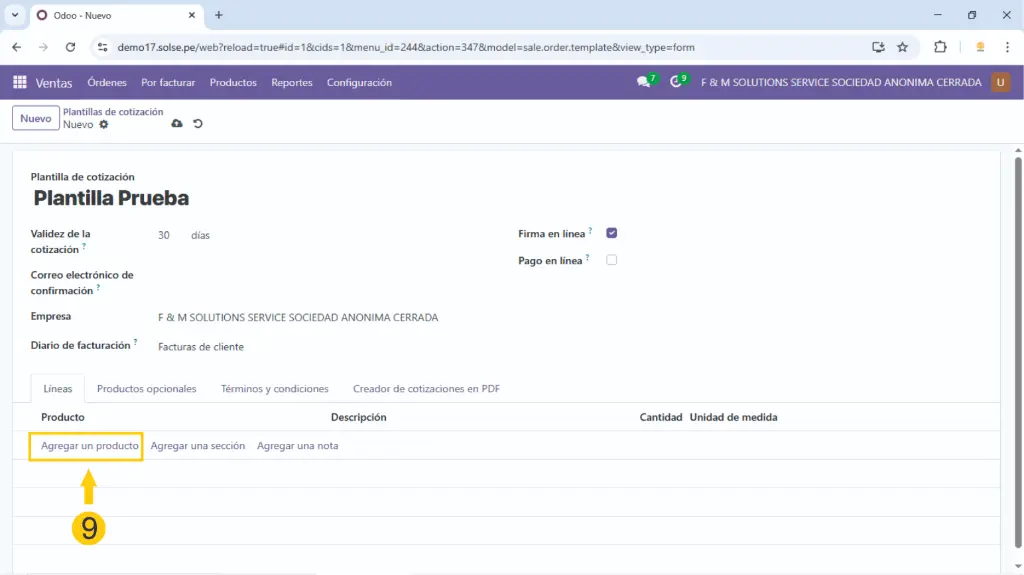Switch to the Productos opcionales tab
This screenshot has width=1024, height=575.
146,389
